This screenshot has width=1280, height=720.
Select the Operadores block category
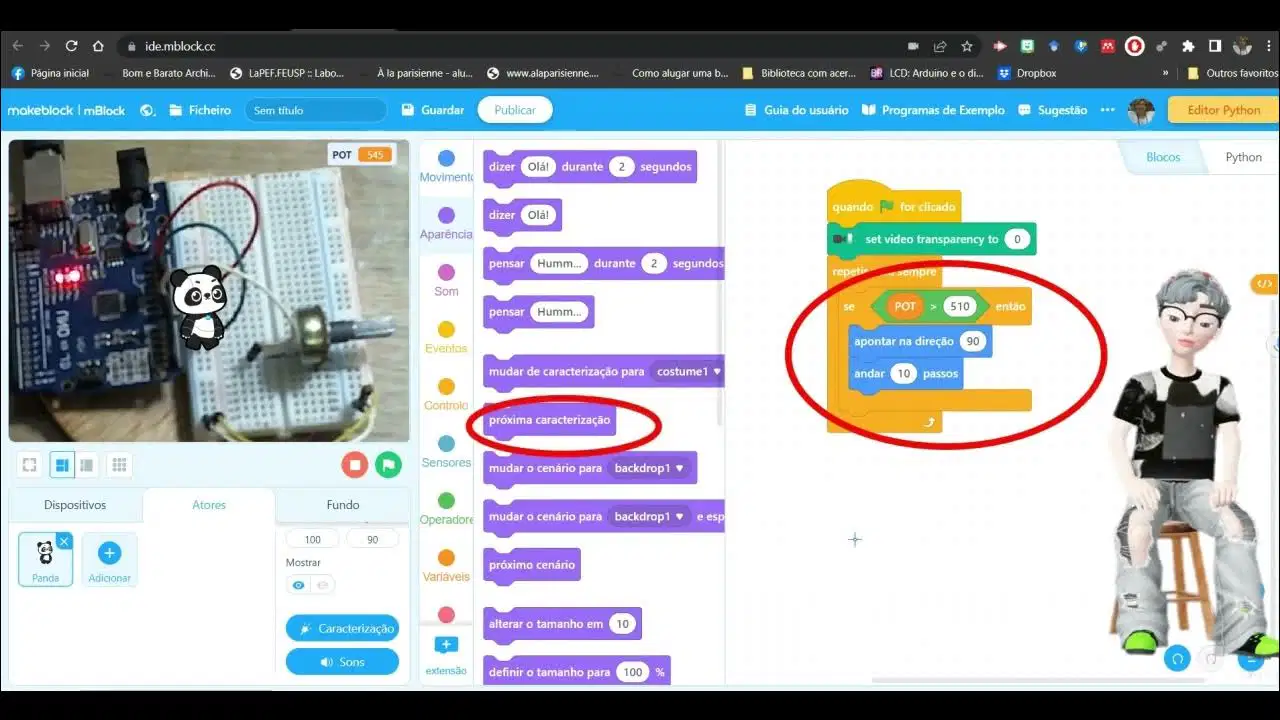446,508
